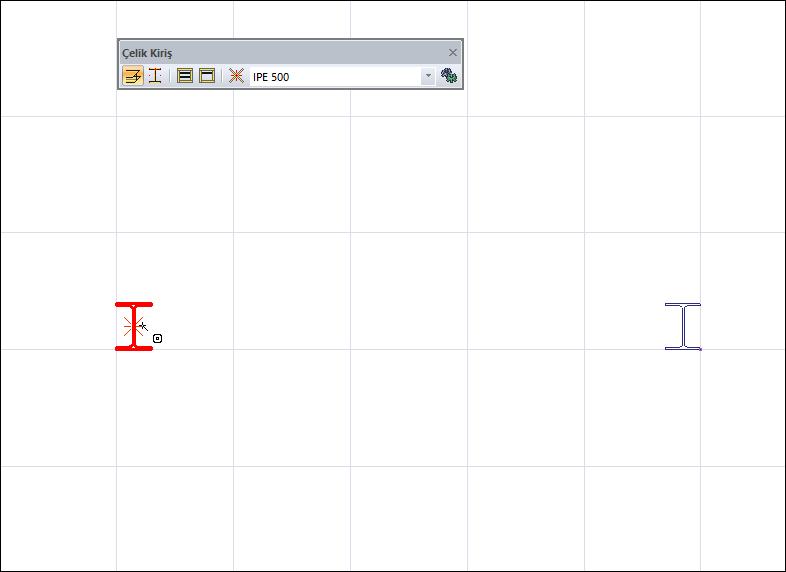Click the Çelik Kiriş toolbar title bar
The width and height of the screenshot is (786, 572).
[x=283, y=53]
